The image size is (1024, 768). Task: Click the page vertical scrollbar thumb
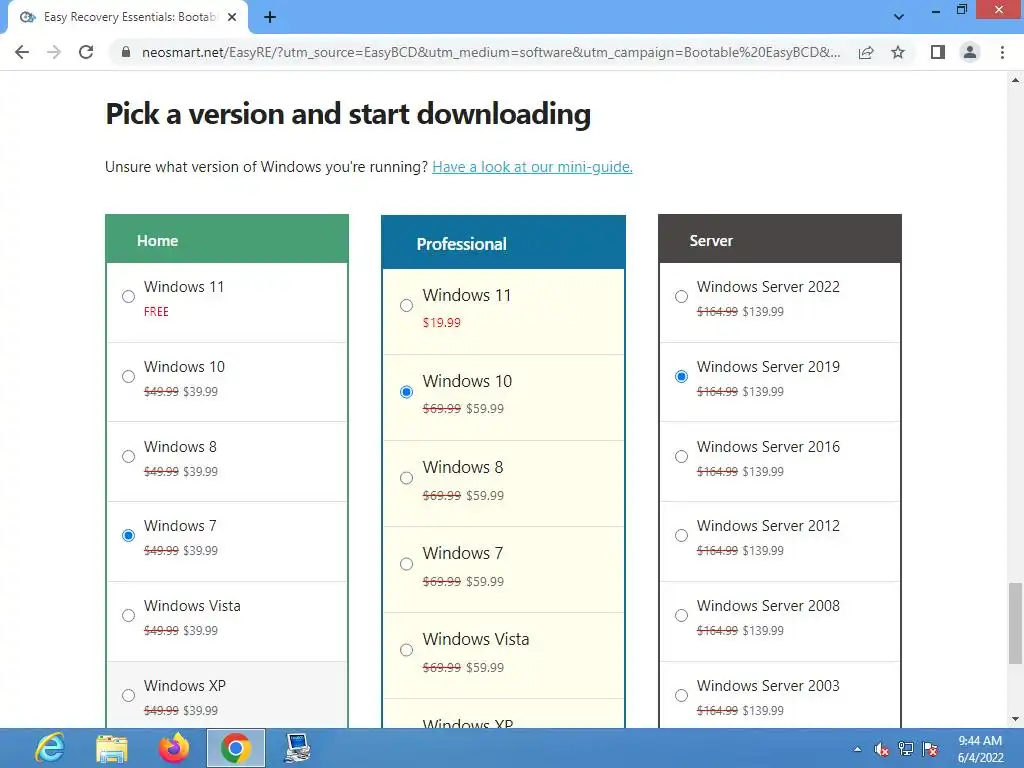[1016, 623]
